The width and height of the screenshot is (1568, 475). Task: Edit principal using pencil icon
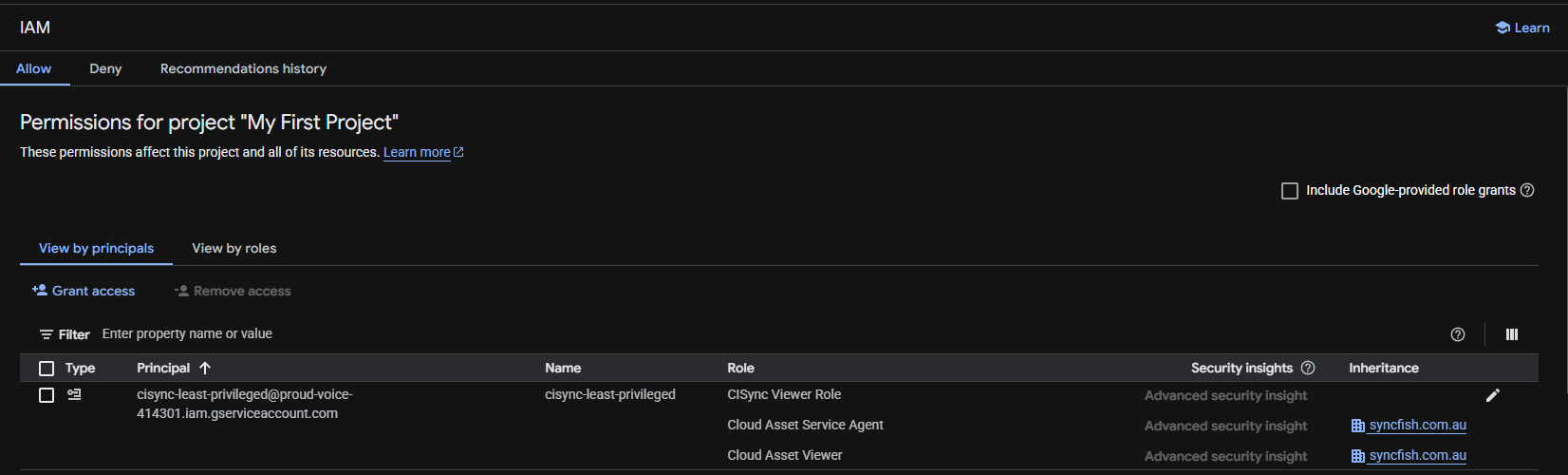tap(1493, 395)
